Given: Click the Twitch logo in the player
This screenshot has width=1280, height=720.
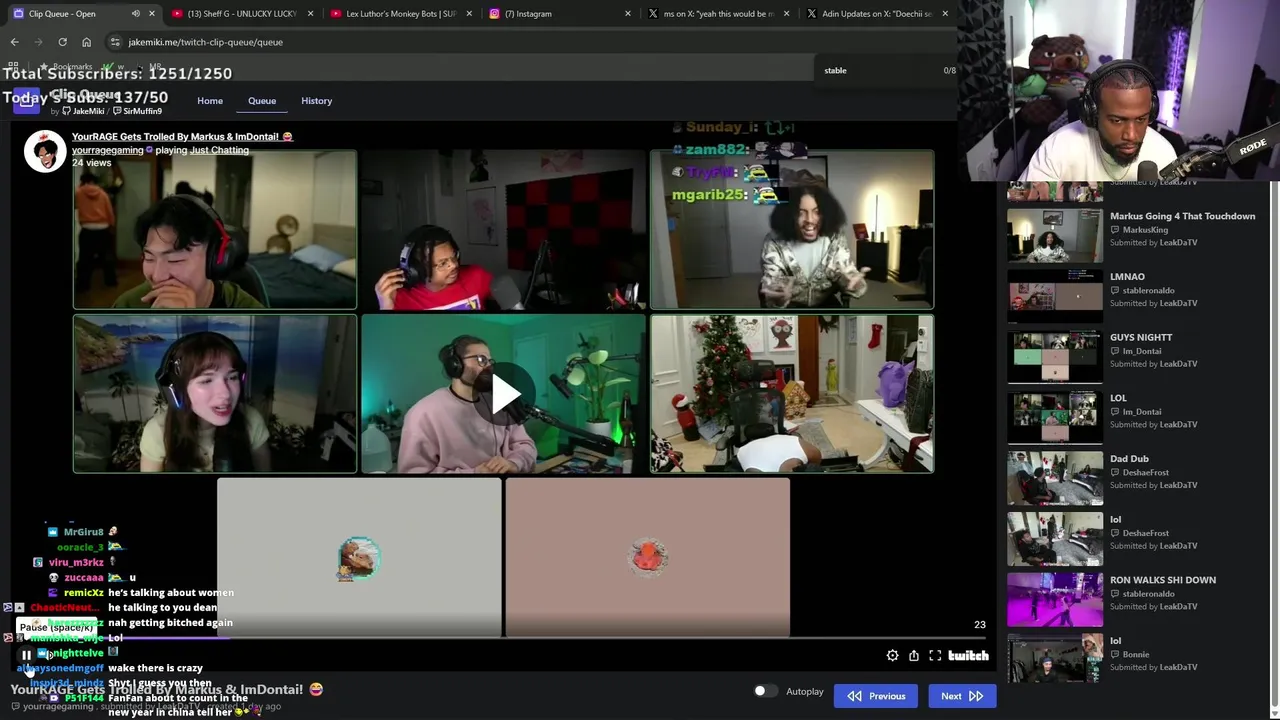Looking at the screenshot, I should (968, 656).
